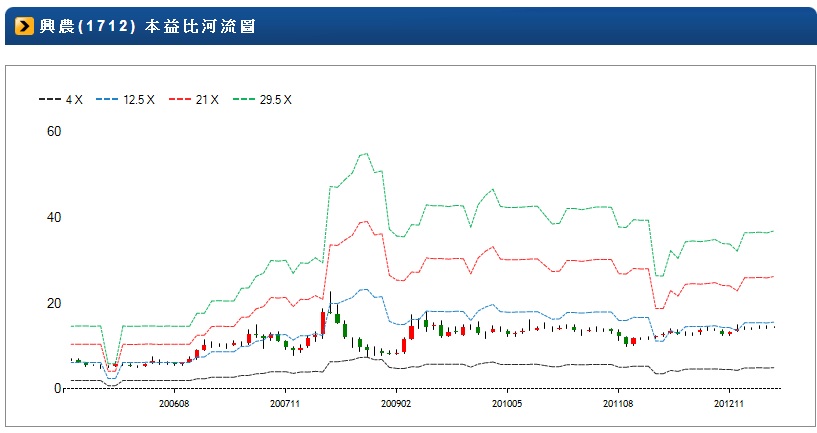Click the 40 y-axis label
Image resolution: width=817 pixels, height=433 pixels.
(54, 217)
